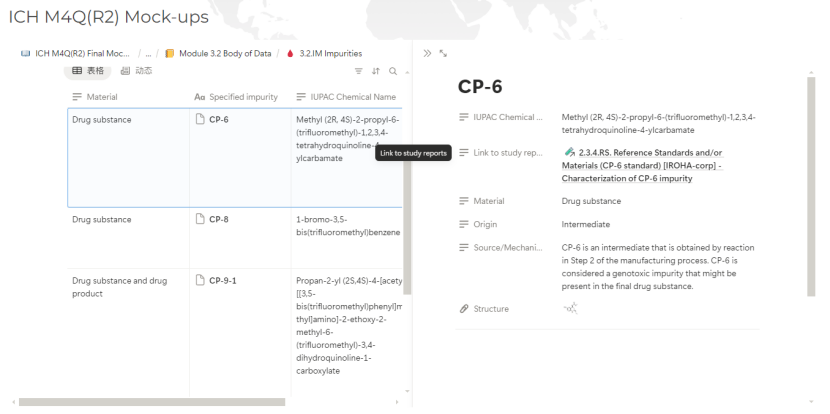Click the red drop 3.2.IM Impurities breadcrumb
This screenshot has width=830, height=414.
[335, 53]
